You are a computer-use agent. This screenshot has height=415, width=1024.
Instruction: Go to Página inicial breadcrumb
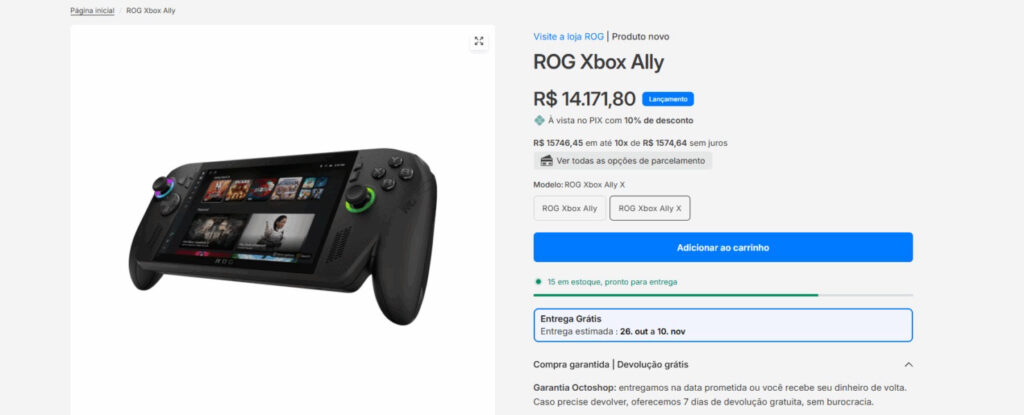click(x=92, y=10)
